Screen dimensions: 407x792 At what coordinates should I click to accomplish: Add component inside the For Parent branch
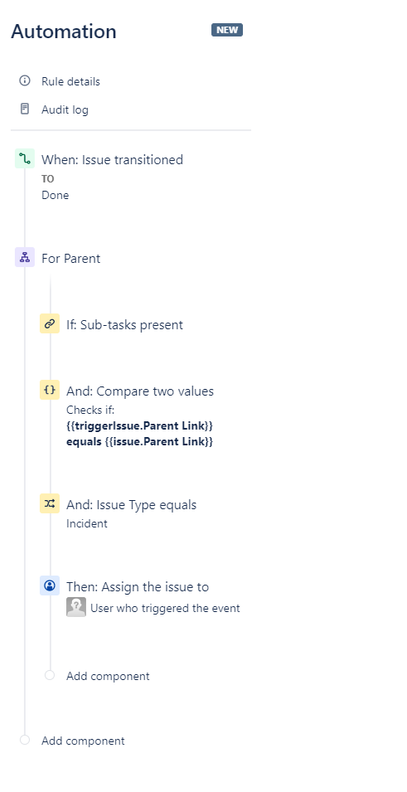pyautogui.click(x=108, y=676)
